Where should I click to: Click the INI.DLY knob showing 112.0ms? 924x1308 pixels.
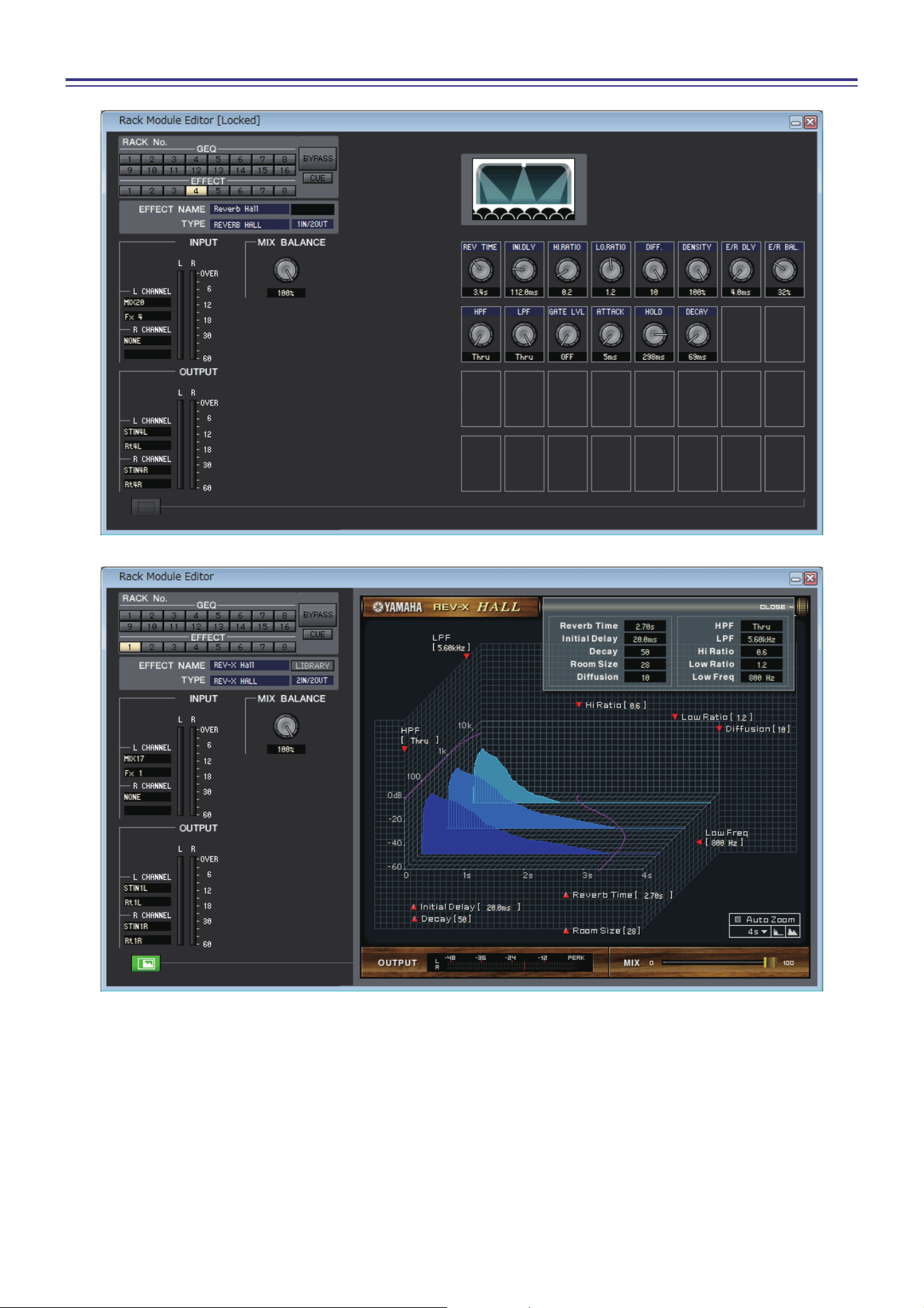(524, 270)
